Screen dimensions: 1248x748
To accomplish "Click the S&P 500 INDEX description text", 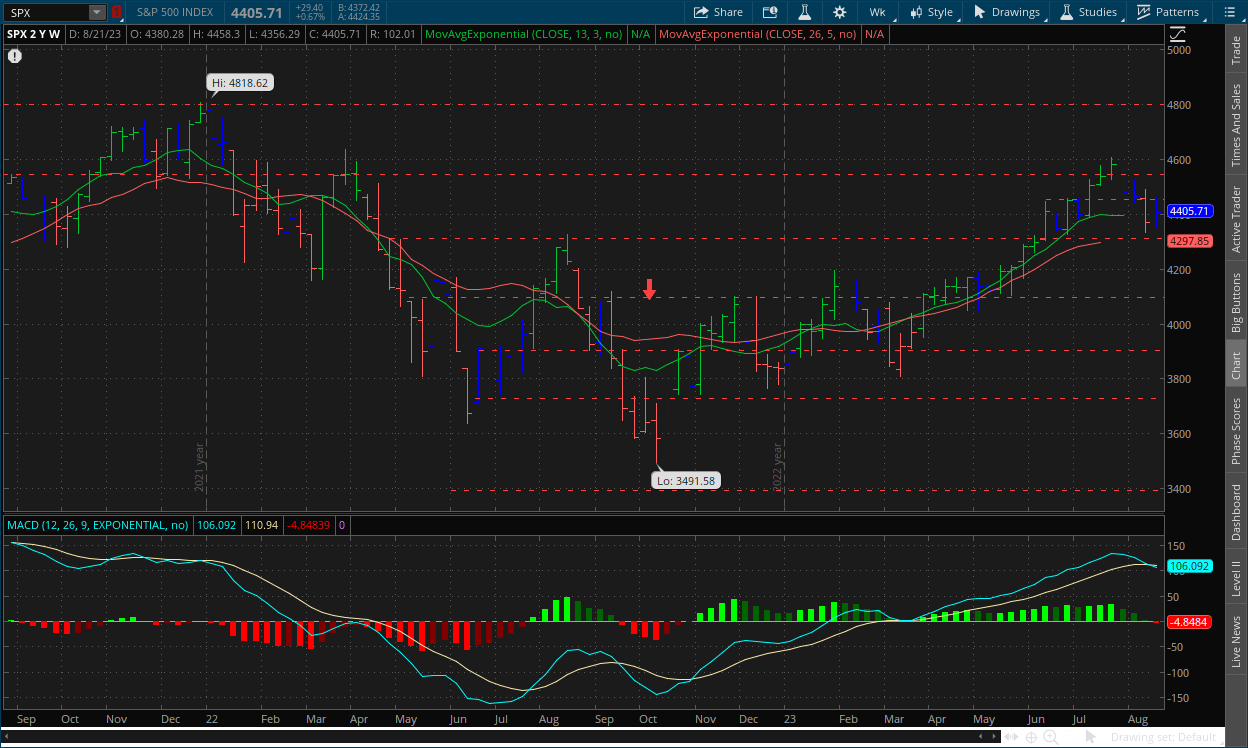I will click(x=174, y=12).
